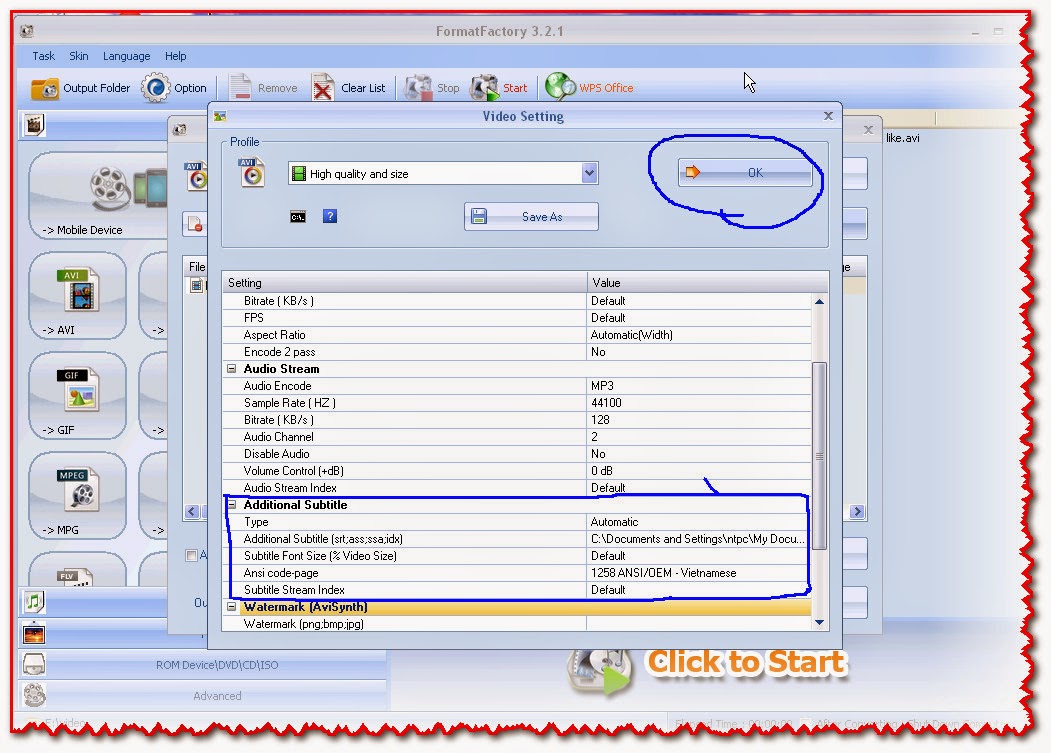The height and width of the screenshot is (753, 1051).
Task: Click the Stop toolbar icon
Action: (418, 88)
